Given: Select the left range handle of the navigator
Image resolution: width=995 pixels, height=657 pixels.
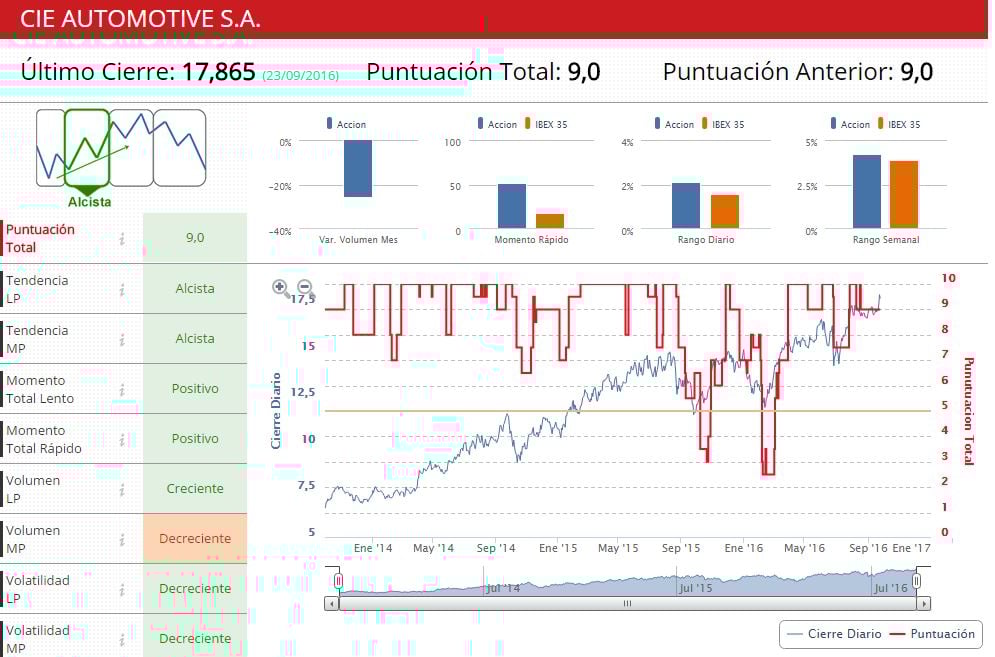Looking at the screenshot, I should point(339,581).
